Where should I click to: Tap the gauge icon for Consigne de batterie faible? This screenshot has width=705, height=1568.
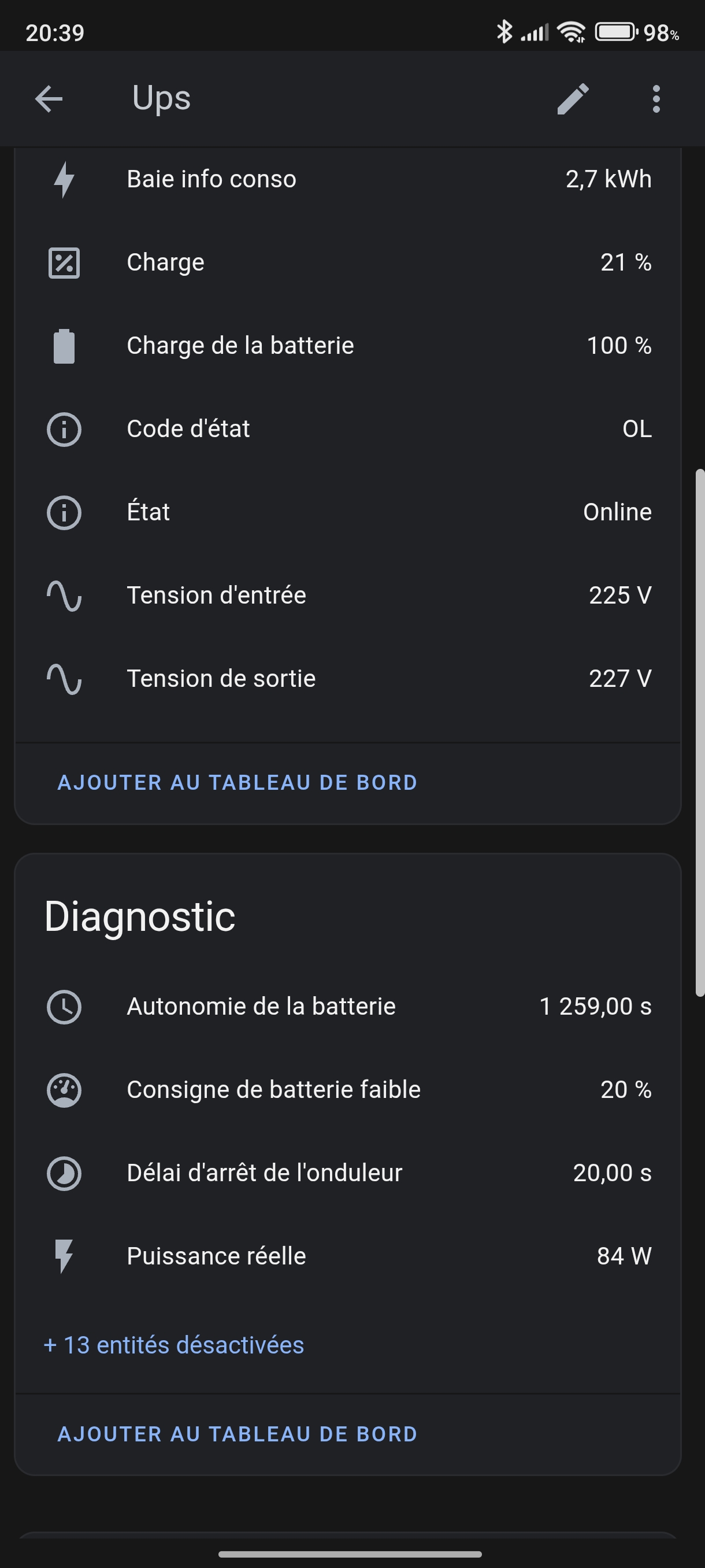(x=64, y=1090)
